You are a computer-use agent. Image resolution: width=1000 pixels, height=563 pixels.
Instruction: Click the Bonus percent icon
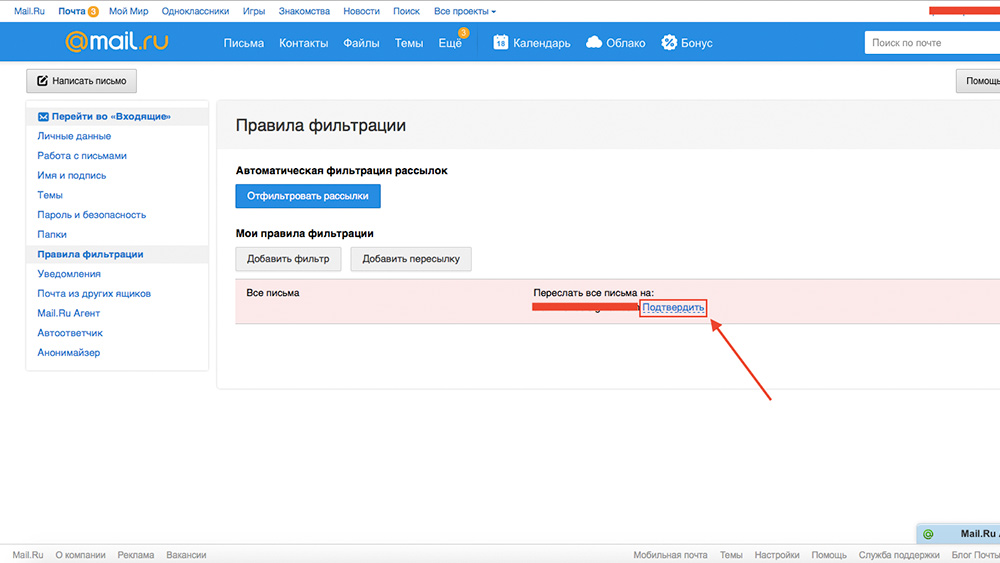[669, 43]
